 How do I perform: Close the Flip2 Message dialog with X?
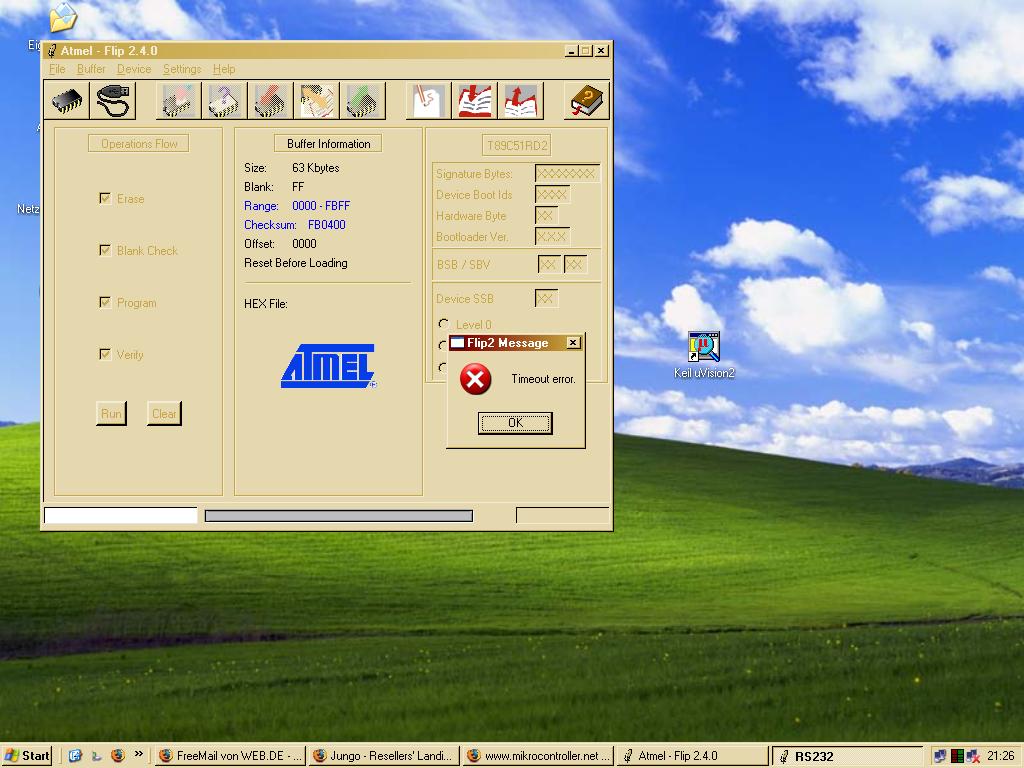(x=573, y=343)
